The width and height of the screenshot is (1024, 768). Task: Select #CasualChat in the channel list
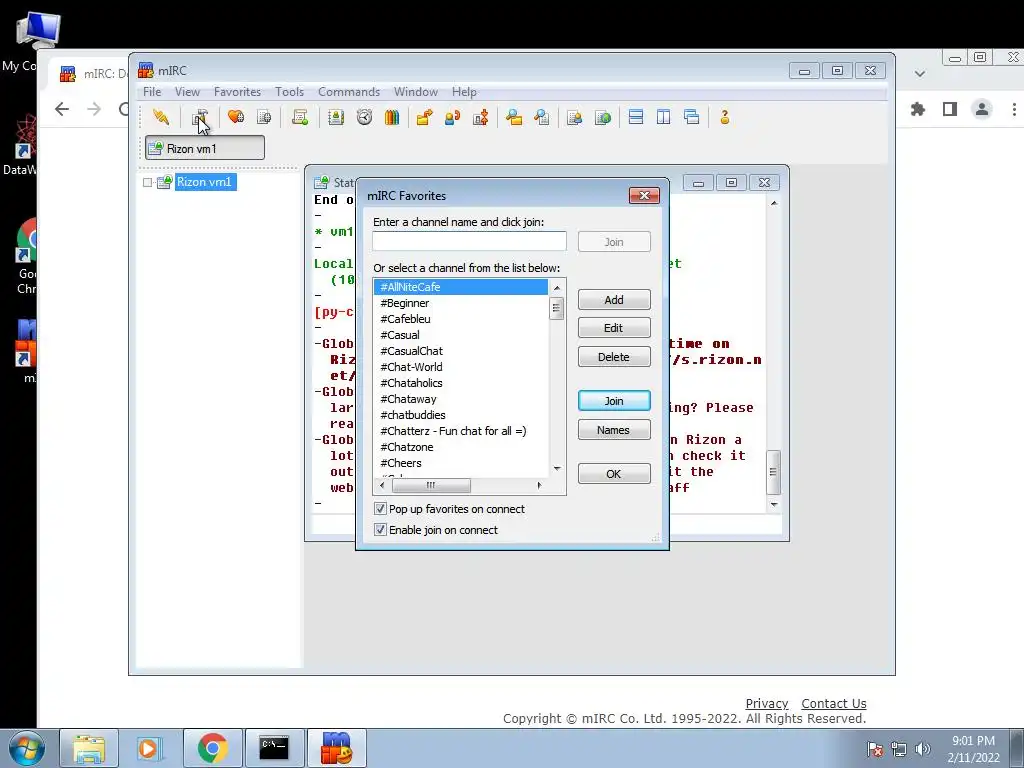460,351
